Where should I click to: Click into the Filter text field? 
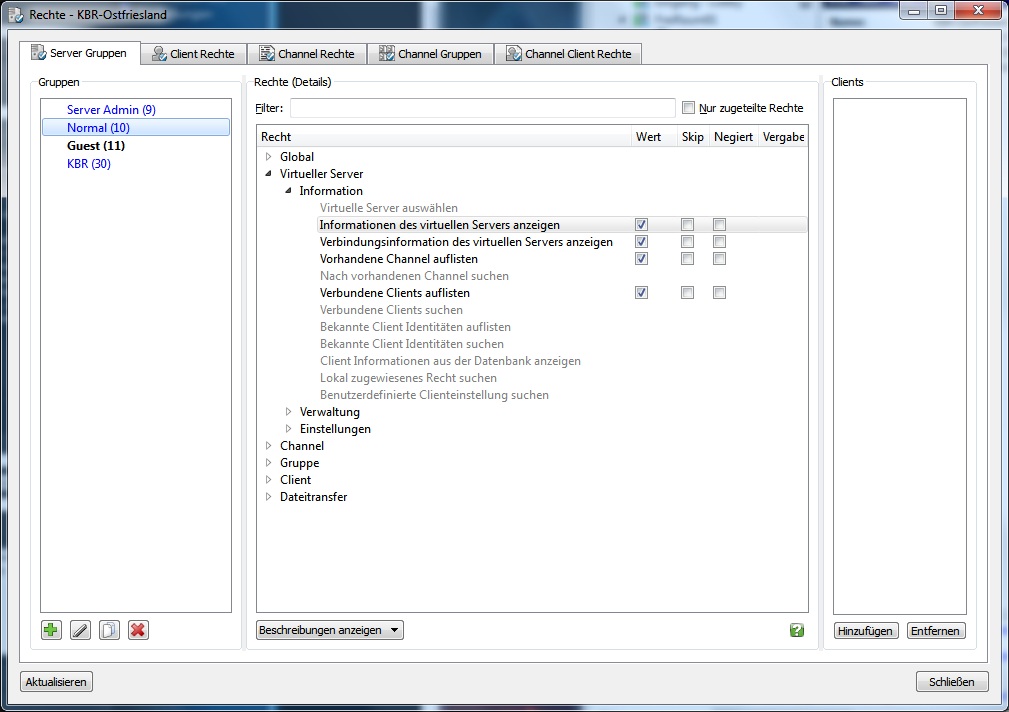click(x=482, y=108)
